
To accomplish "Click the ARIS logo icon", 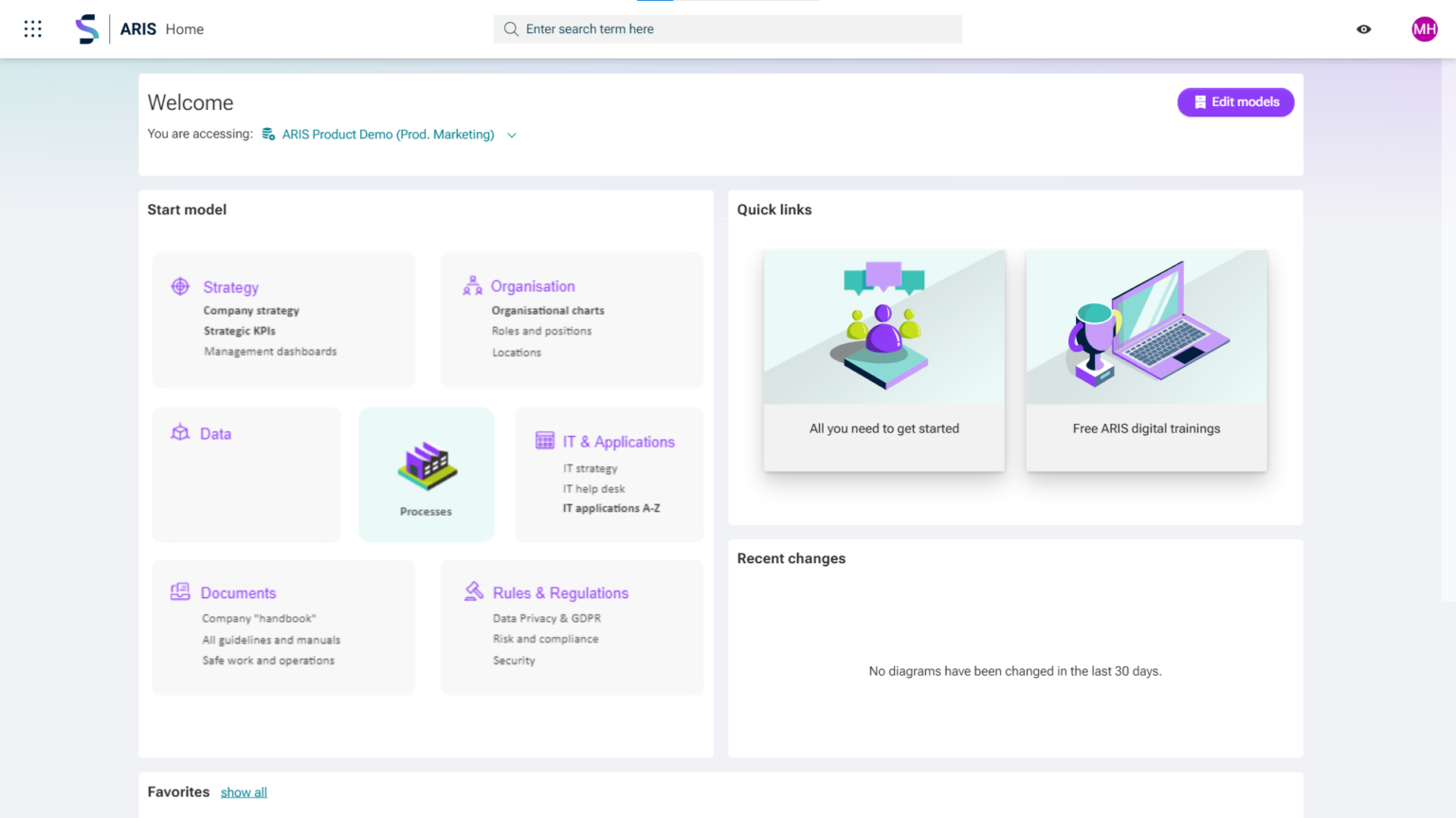I will [87, 29].
